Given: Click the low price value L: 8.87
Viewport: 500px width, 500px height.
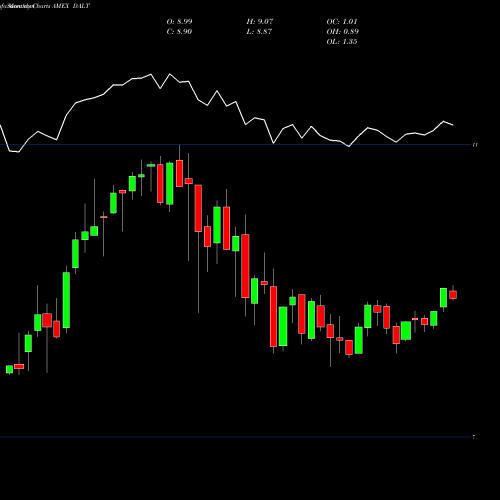Looking at the screenshot, I should tap(259, 32).
